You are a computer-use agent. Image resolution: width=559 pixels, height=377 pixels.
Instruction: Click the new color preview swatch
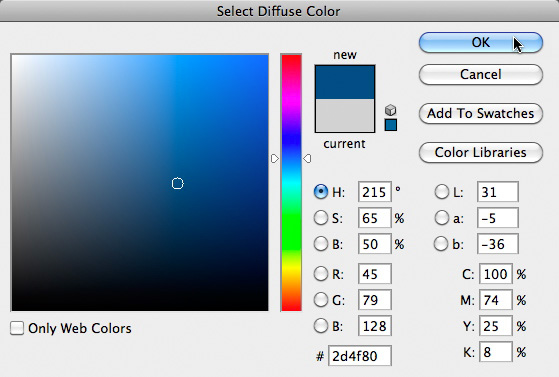[x=345, y=82]
